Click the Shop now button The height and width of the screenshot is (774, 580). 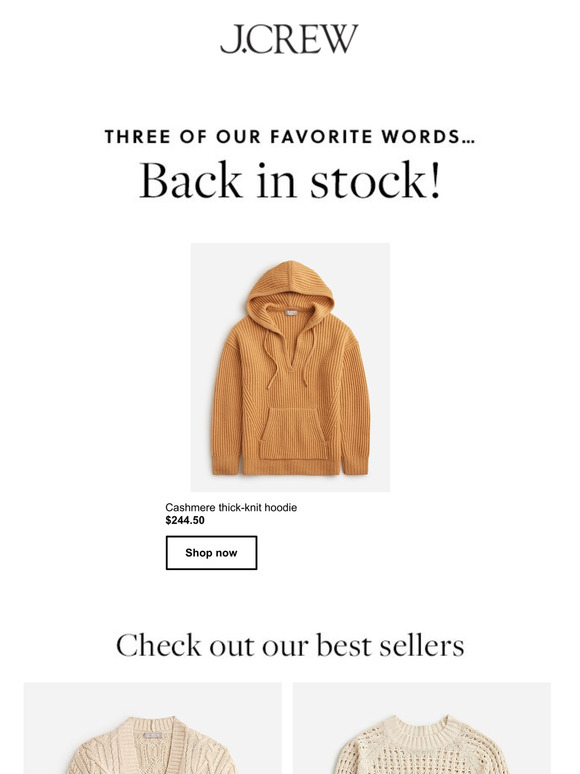[211, 553]
